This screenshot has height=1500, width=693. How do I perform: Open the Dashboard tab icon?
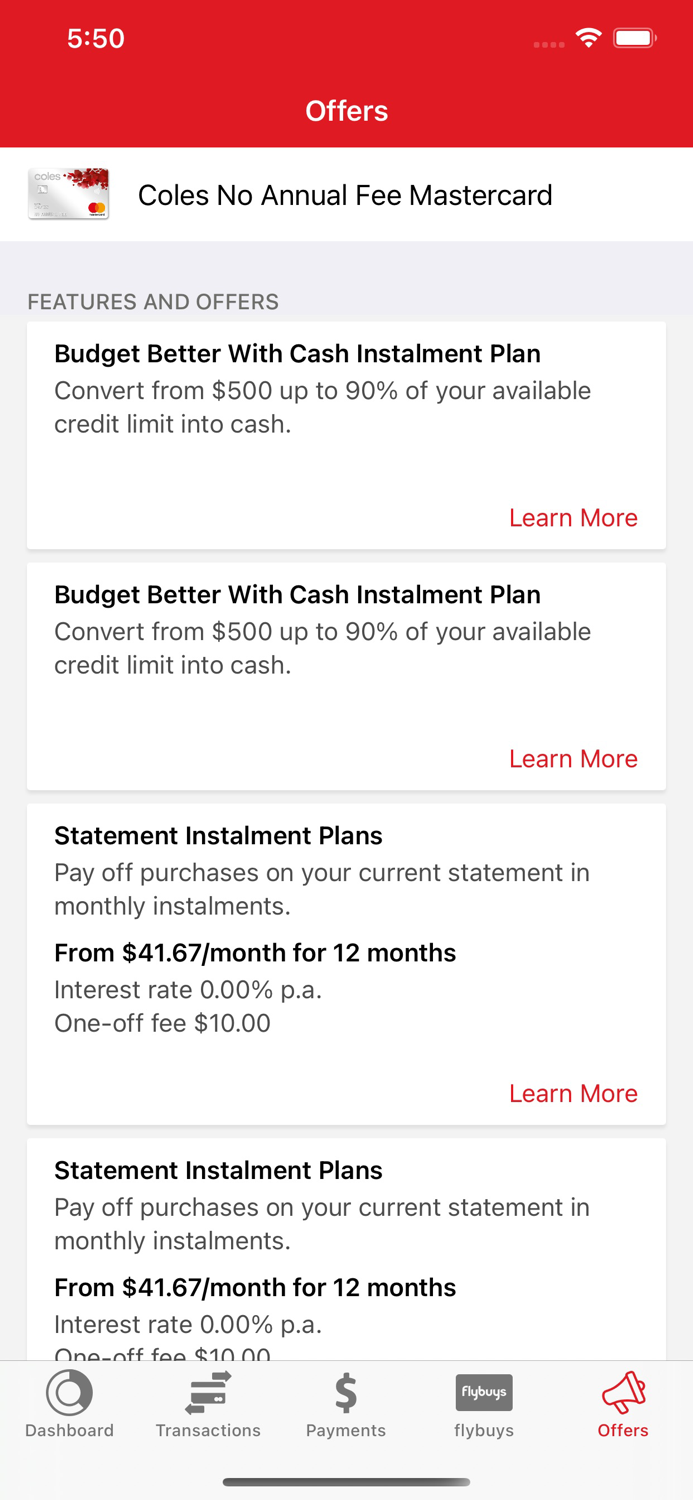(x=69, y=1390)
